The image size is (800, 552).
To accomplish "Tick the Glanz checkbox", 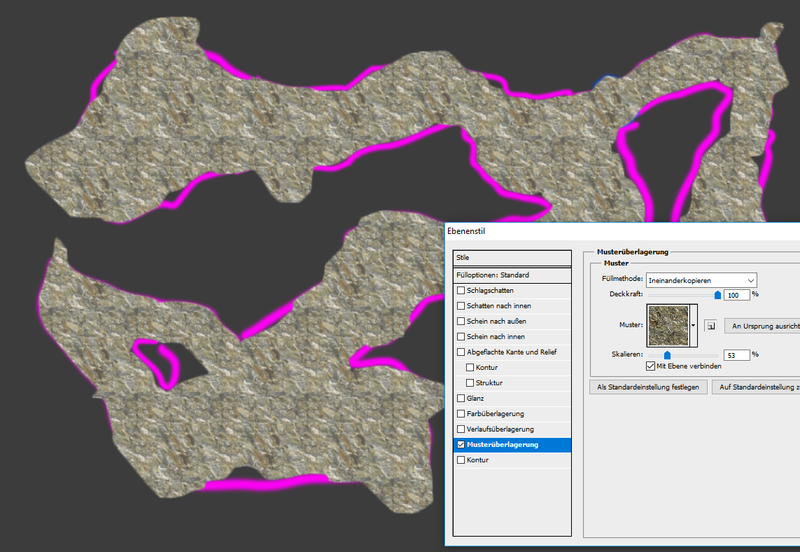I will point(461,398).
